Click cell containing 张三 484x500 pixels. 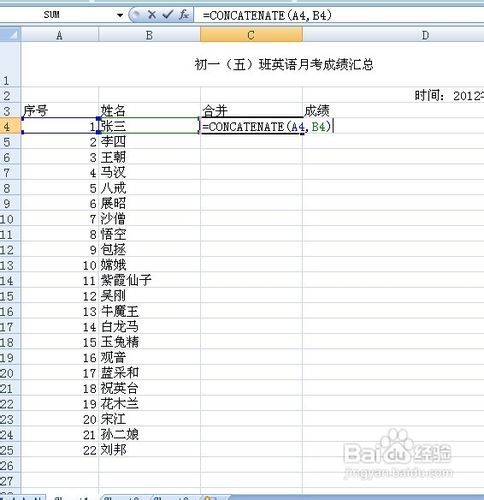pos(149,126)
